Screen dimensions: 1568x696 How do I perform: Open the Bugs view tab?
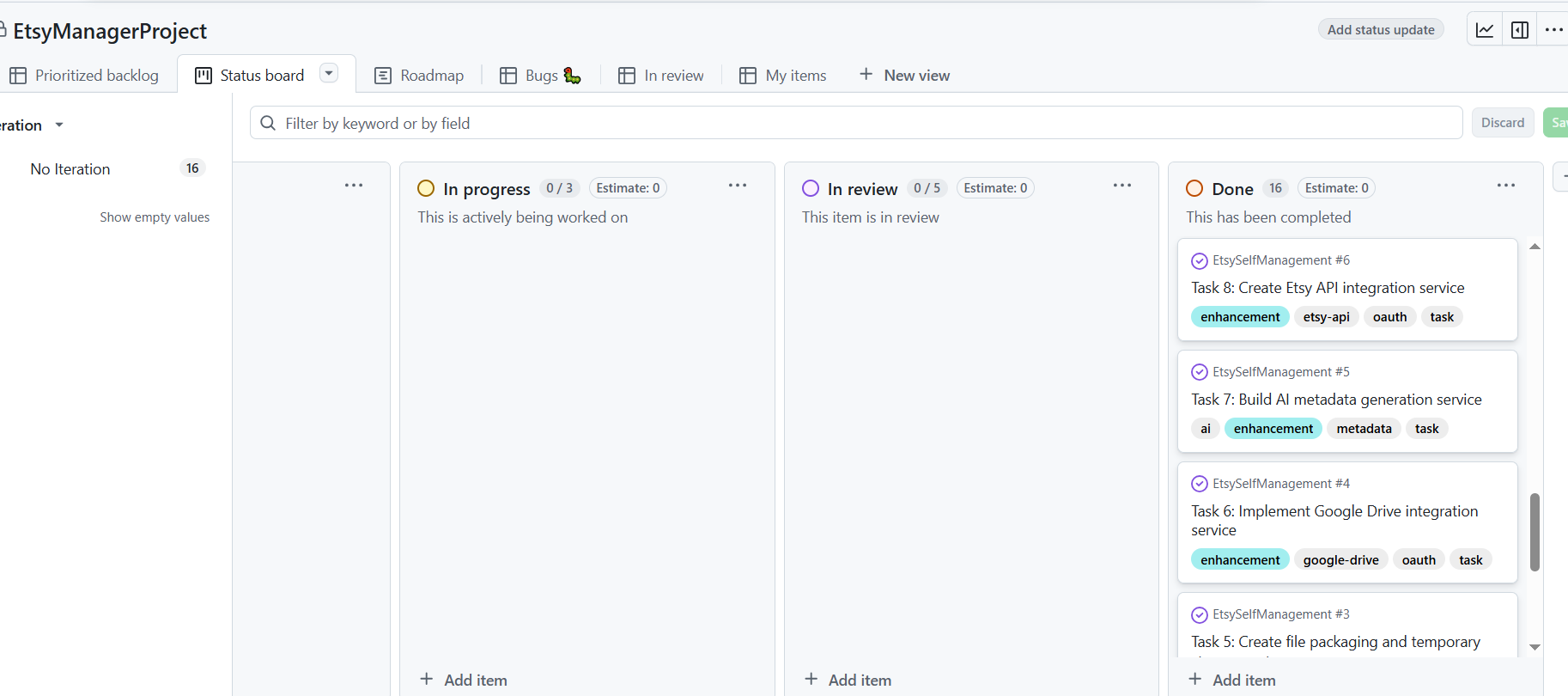pyautogui.click(x=541, y=76)
